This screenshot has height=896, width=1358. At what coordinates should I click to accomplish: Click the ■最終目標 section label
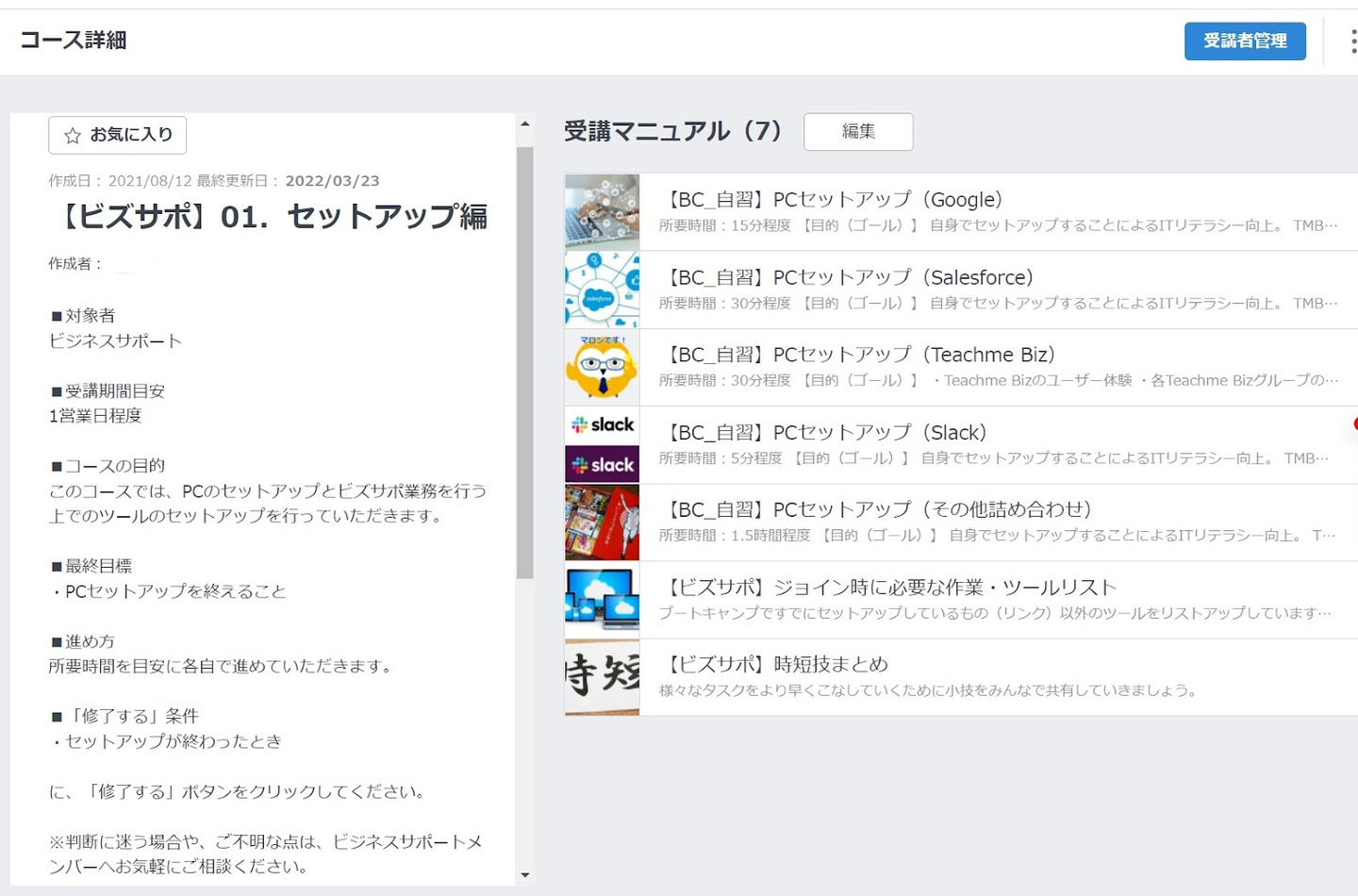coord(91,566)
